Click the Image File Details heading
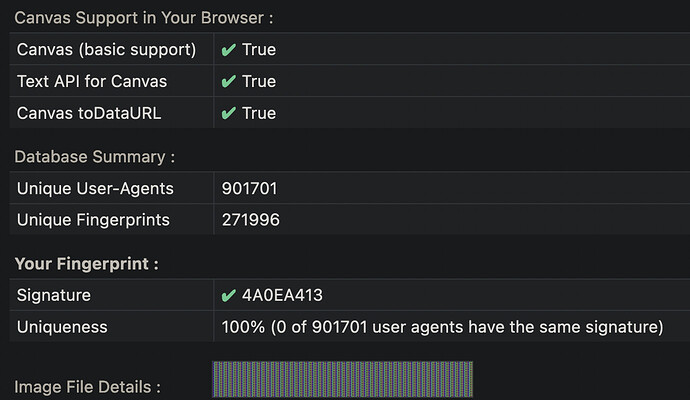 88,387
